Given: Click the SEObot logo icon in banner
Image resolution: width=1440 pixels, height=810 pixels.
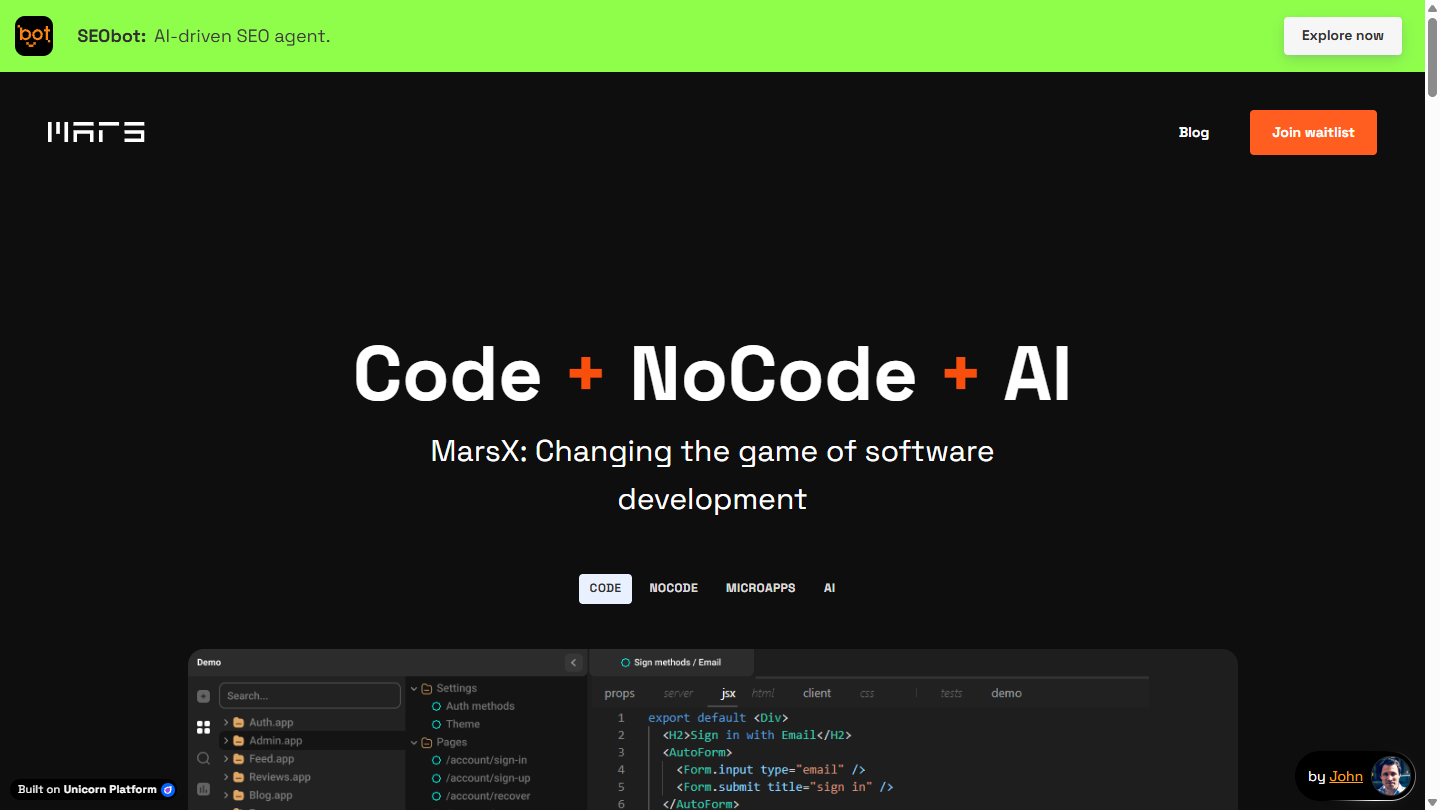Looking at the screenshot, I should [x=34, y=36].
